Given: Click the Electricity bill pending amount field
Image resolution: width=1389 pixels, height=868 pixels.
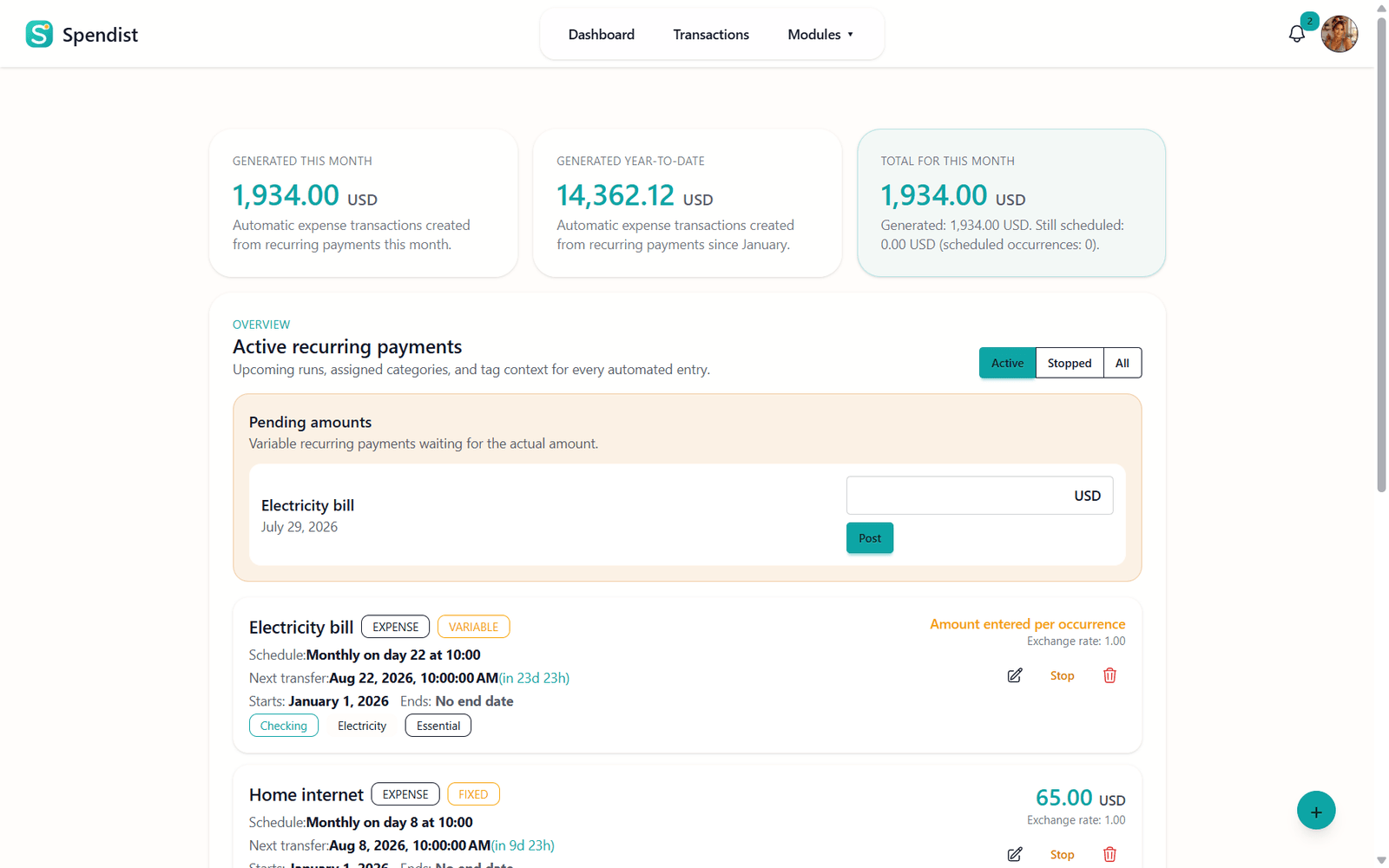Looking at the screenshot, I should 979,496.
